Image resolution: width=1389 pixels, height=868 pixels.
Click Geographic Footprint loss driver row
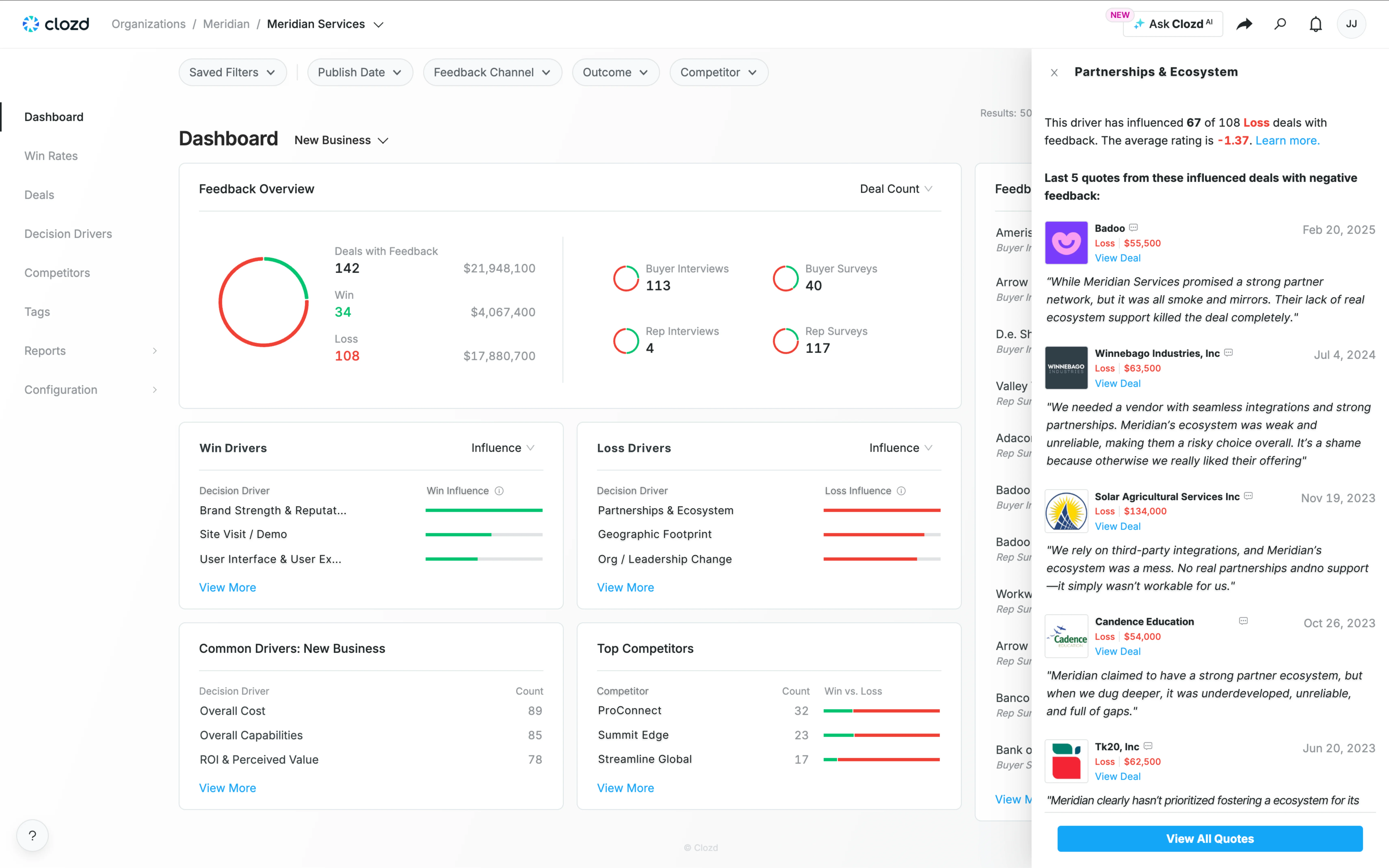tap(769, 534)
